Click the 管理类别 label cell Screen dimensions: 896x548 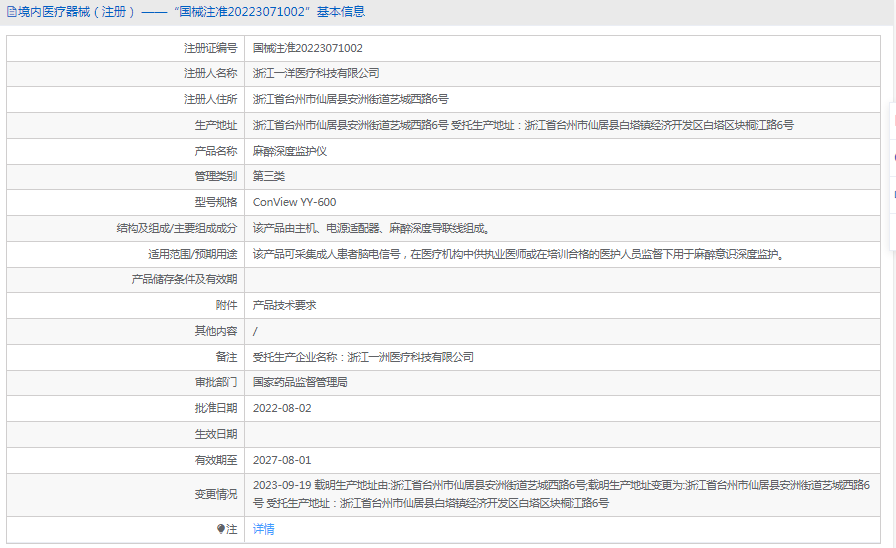[x=125, y=177]
